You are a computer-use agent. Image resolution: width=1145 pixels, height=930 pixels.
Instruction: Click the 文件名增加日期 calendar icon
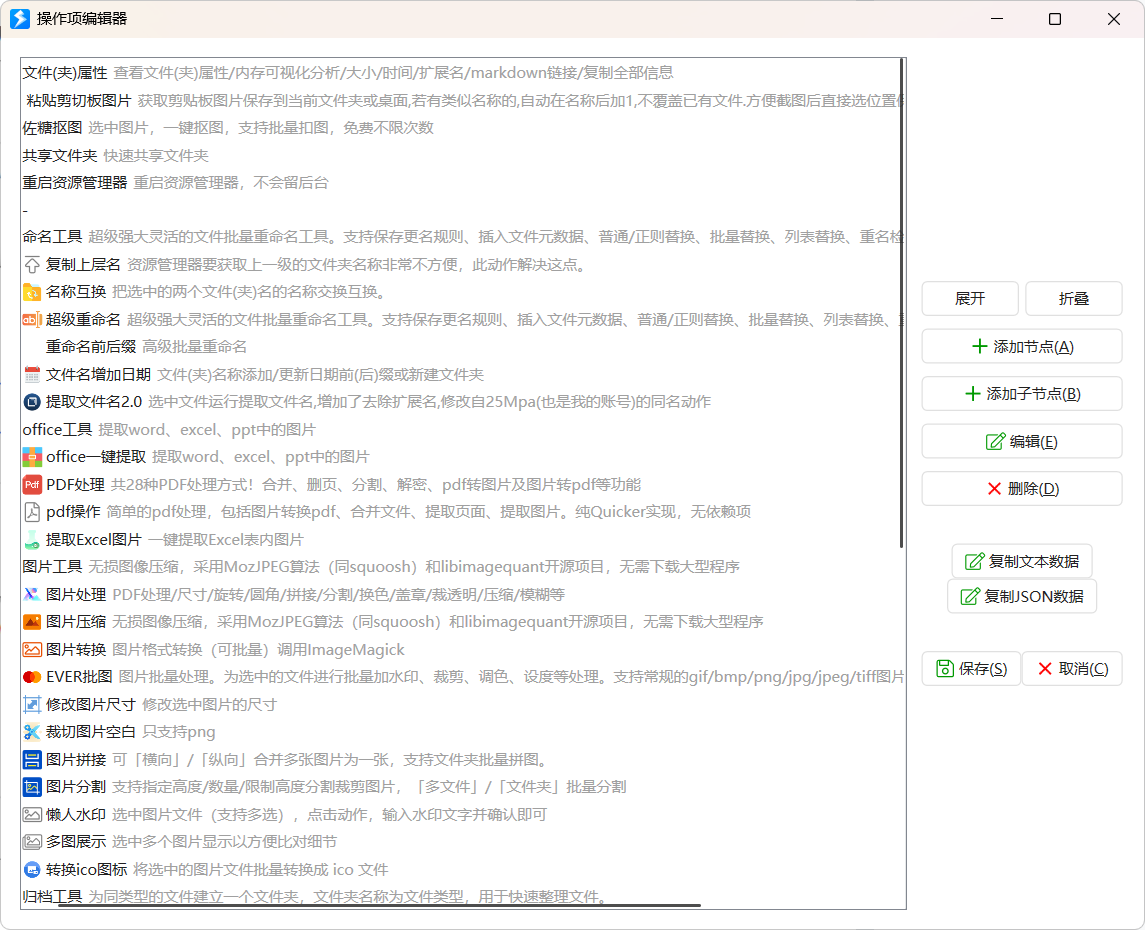coord(32,374)
